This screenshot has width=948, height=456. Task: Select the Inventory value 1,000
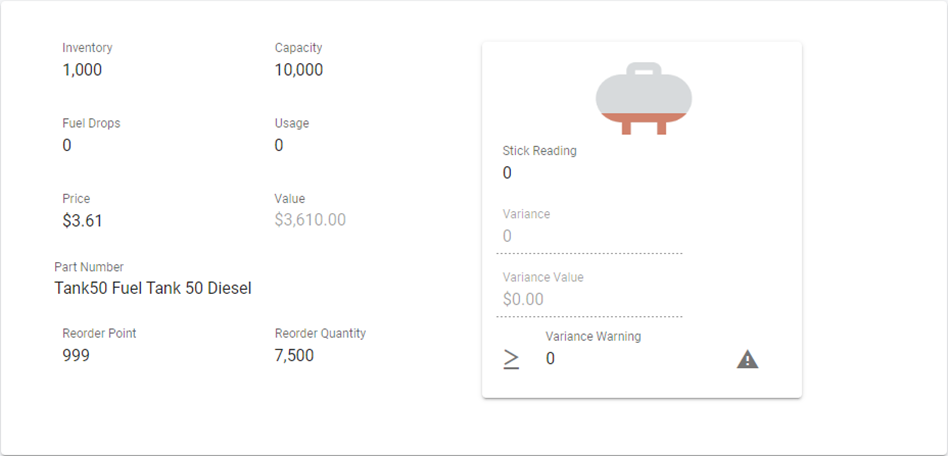tap(82, 70)
